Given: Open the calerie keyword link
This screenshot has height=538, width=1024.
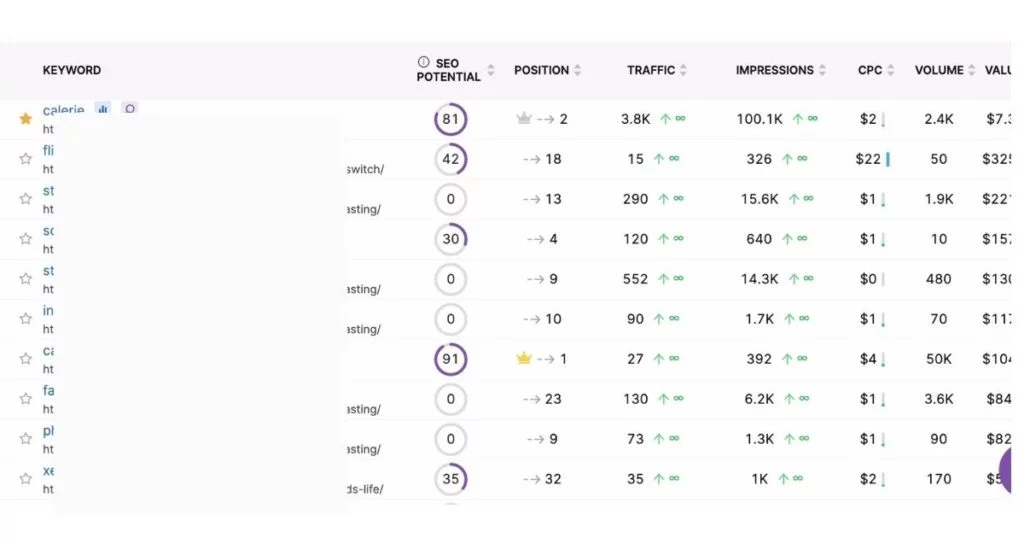Looking at the screenshot, I should [x=63, y=110].
